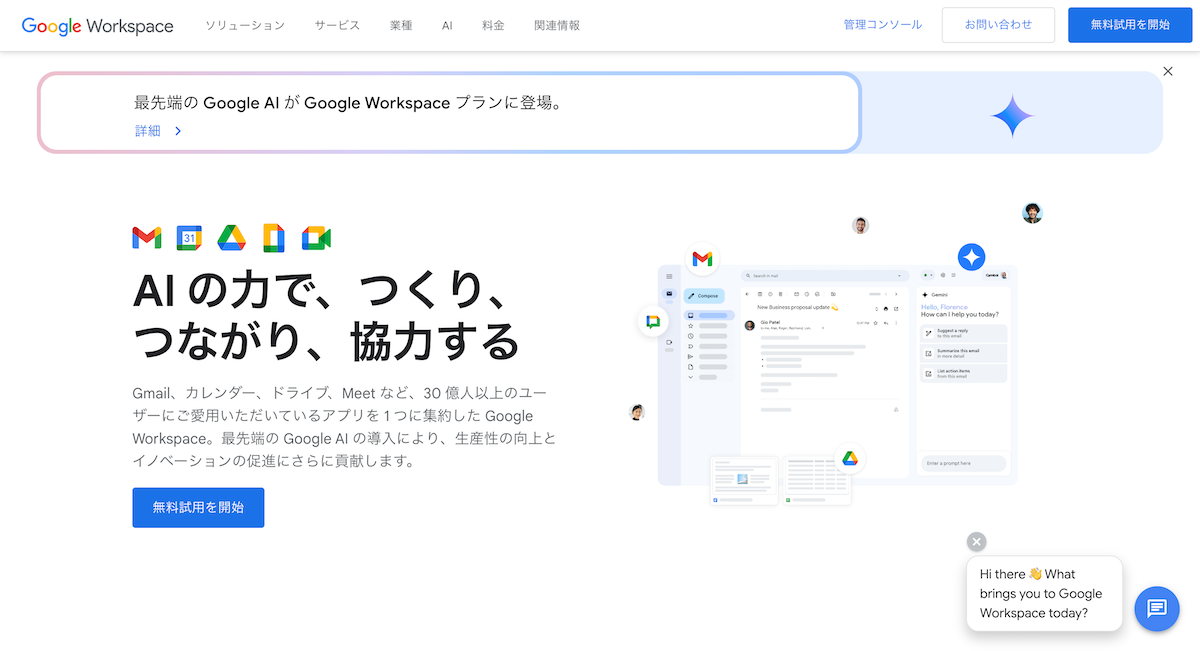
Task: Click the Gmail icon above the headline
Action: click(146, 237)
